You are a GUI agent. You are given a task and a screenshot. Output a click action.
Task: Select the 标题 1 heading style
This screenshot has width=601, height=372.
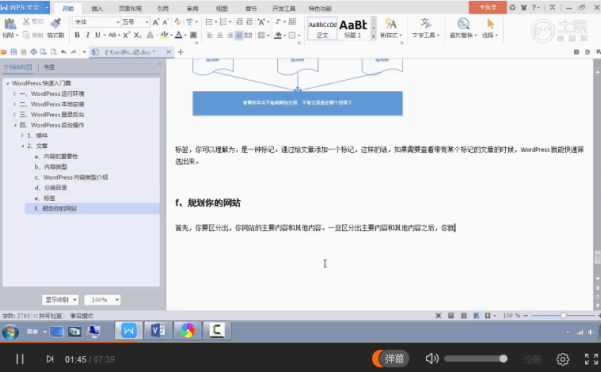coord(353,28)
